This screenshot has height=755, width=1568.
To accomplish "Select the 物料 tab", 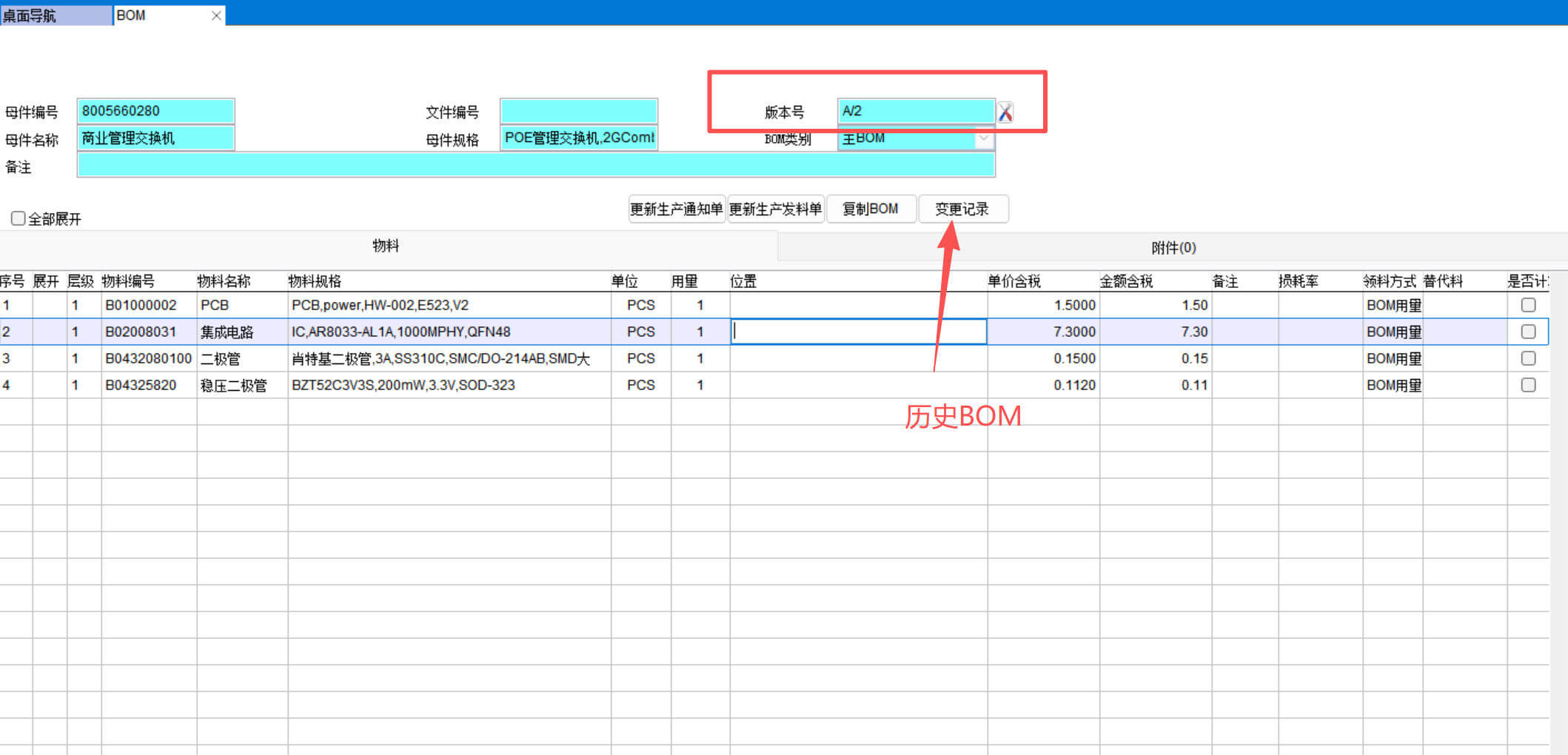I will [386, 246].
